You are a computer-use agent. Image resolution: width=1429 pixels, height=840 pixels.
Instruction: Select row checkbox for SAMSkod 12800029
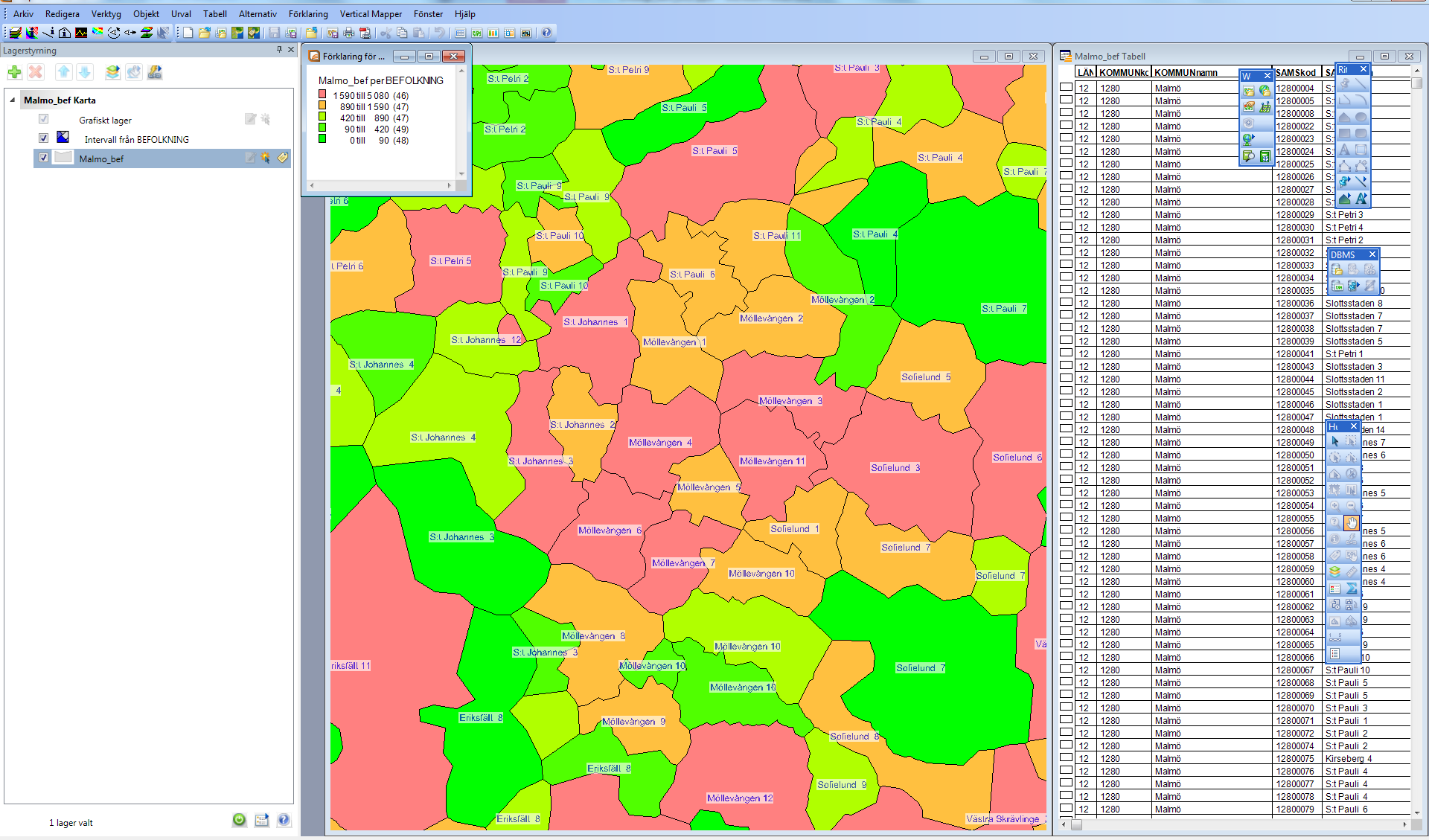click(1067, 214)
